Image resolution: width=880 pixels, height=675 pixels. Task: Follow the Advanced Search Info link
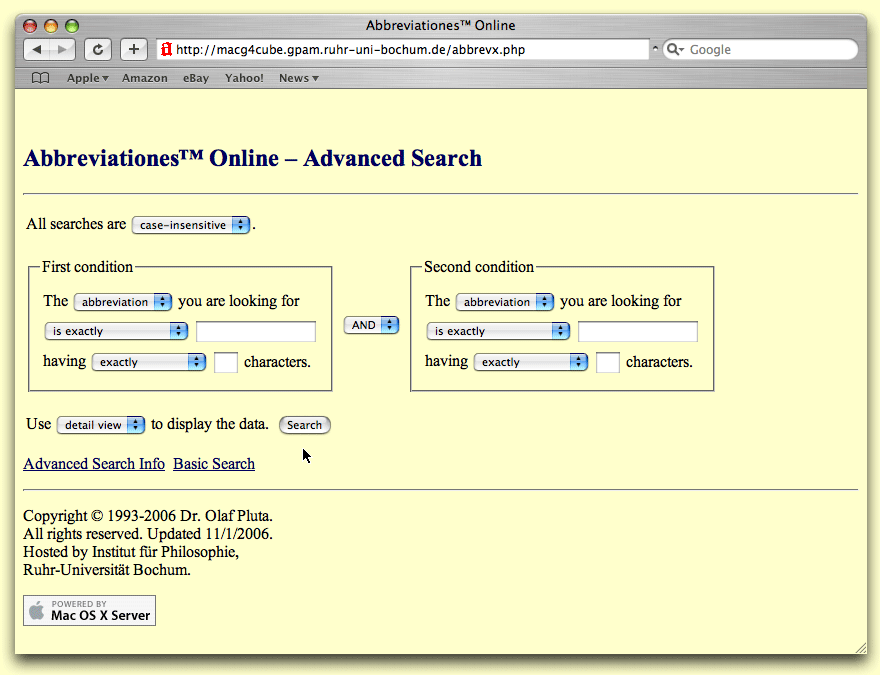(94, 464)
